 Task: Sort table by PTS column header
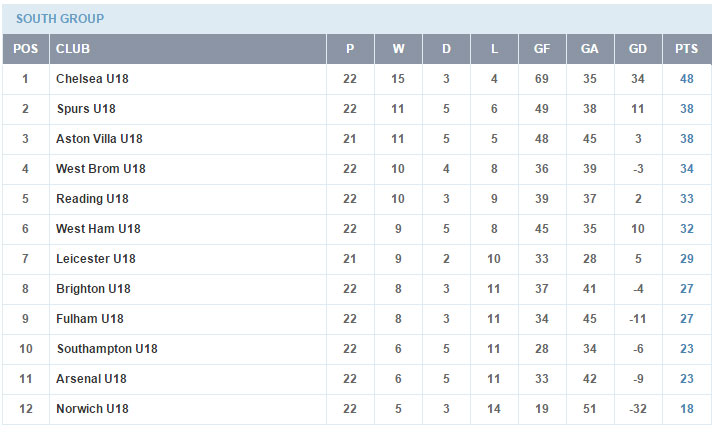(x=686, y=49)
